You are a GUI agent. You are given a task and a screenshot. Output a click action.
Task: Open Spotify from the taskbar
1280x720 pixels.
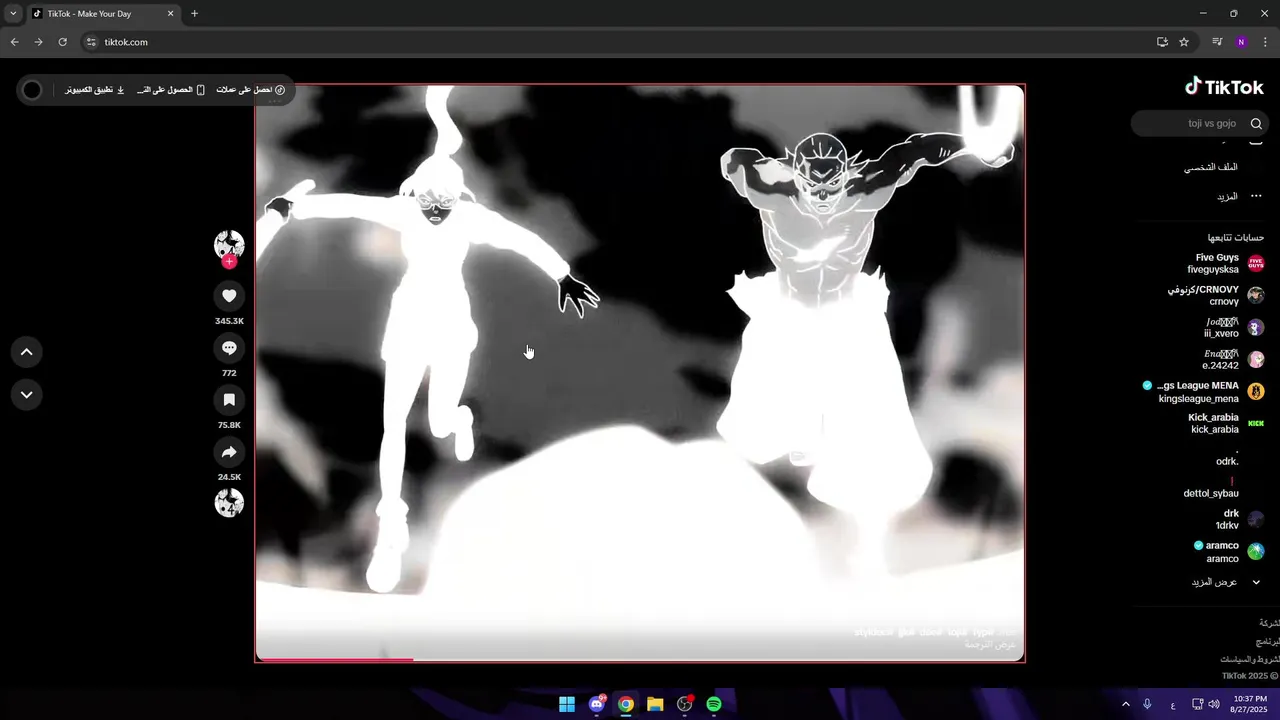coord(714,704)
